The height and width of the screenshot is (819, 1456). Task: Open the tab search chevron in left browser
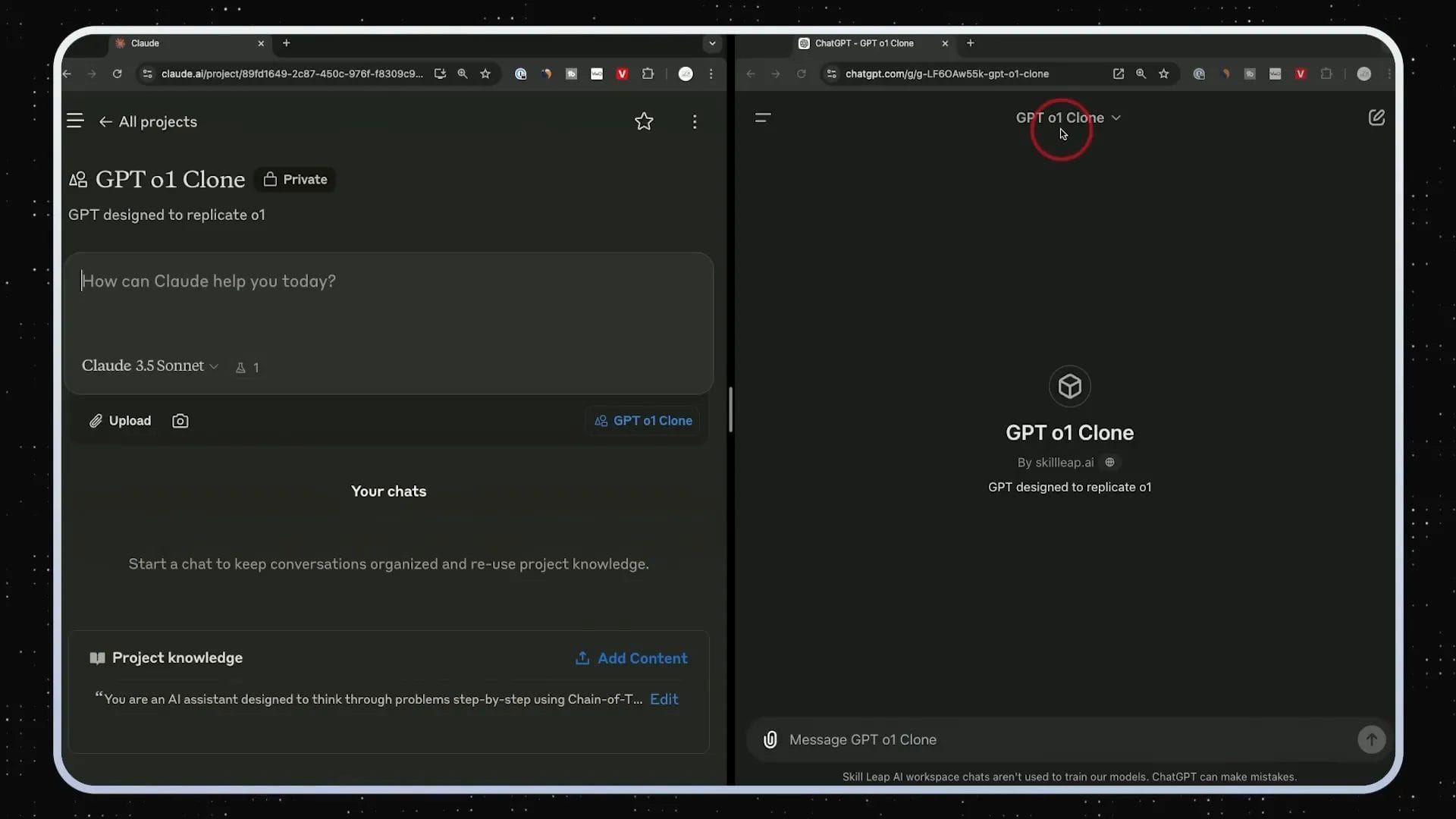coord(711,43)
